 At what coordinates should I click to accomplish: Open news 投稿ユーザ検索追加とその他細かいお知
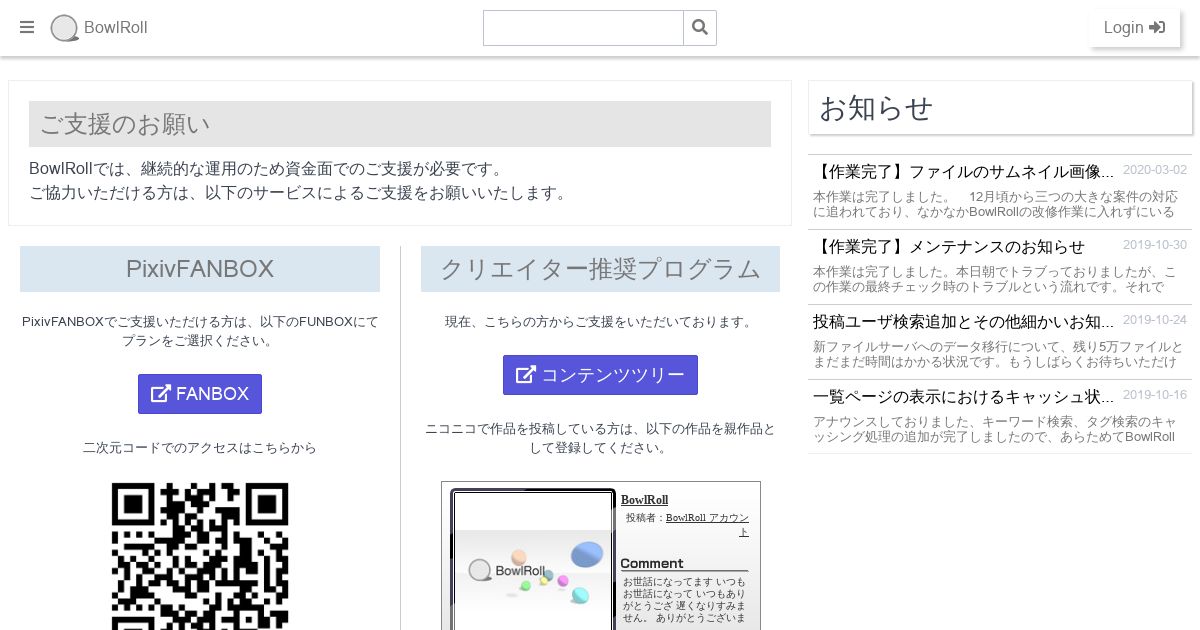pyautogui.click(x=963, y=322)
